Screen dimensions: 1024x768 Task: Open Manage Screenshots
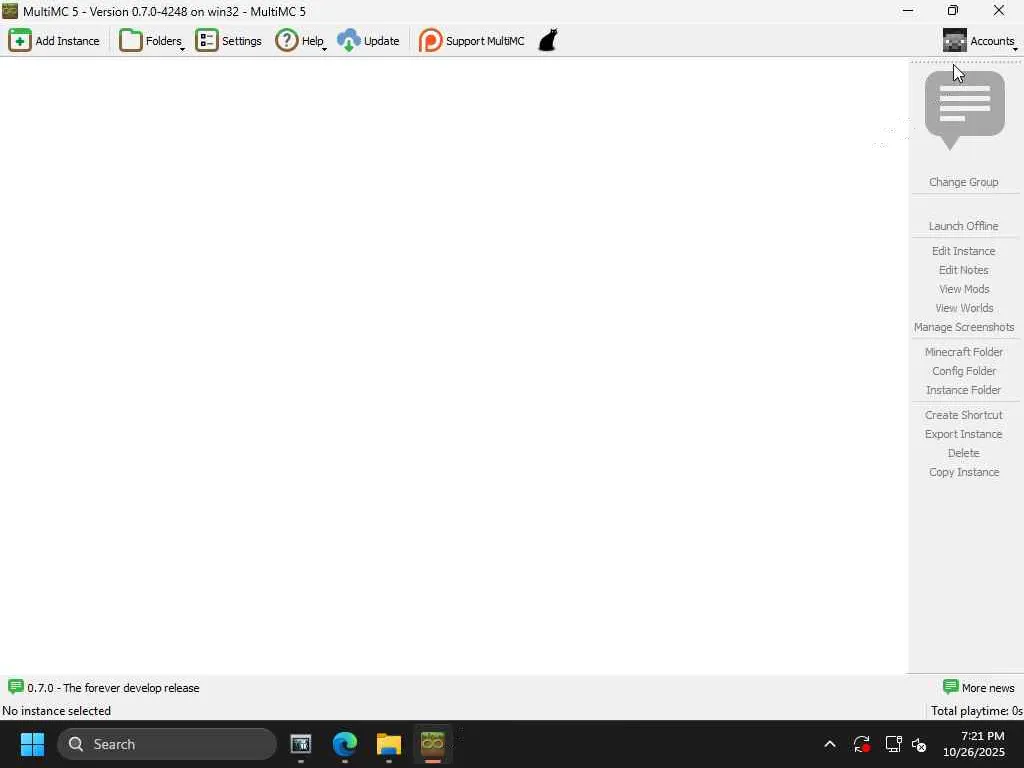coord(963,327)
